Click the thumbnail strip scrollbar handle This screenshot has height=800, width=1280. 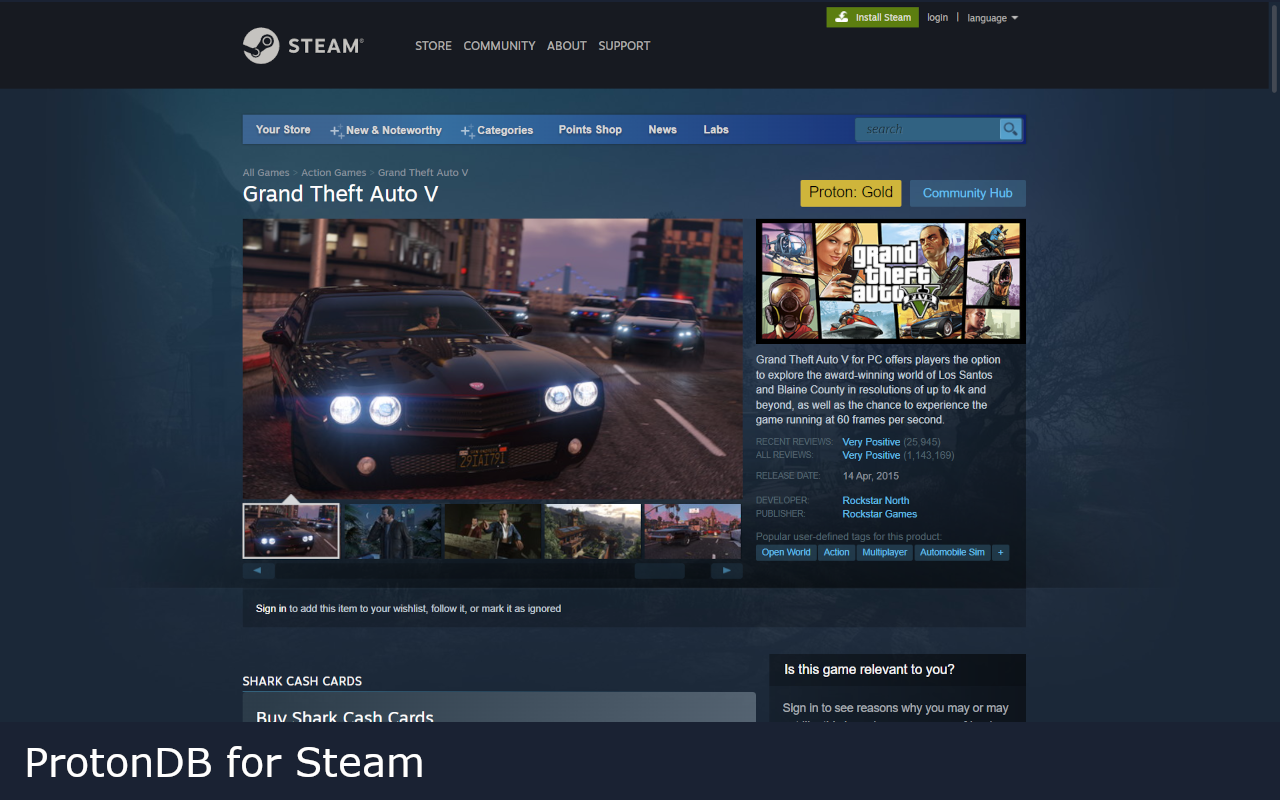pos(660,570)
